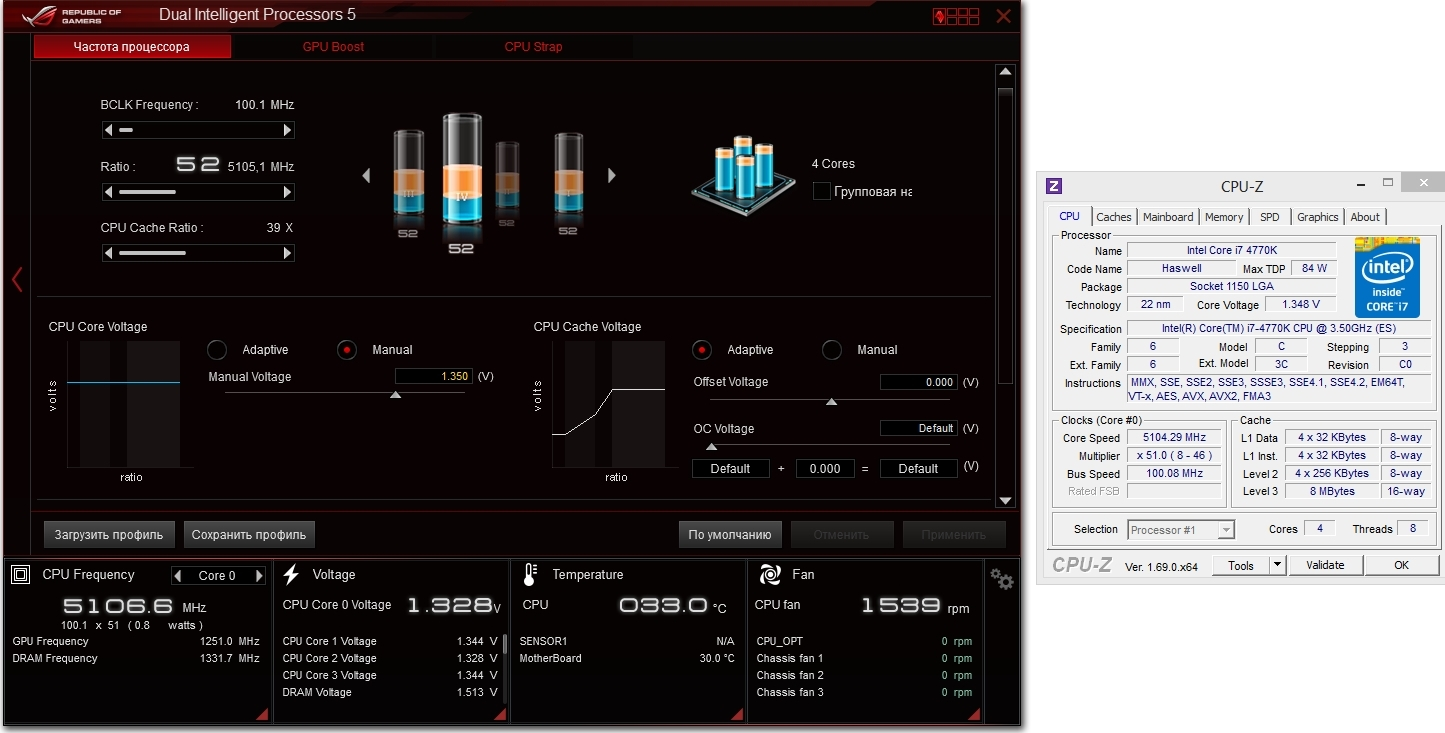Select the large core IV battery
The height and width of the screenshot is (733, 1445).
[462, 170]
